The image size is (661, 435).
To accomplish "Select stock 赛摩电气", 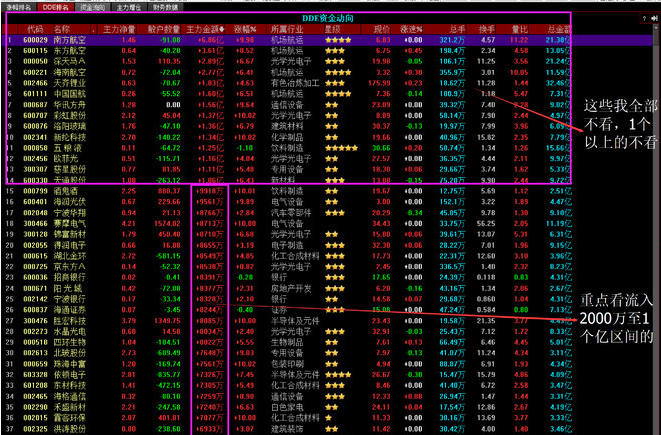I will click(70, 223).
